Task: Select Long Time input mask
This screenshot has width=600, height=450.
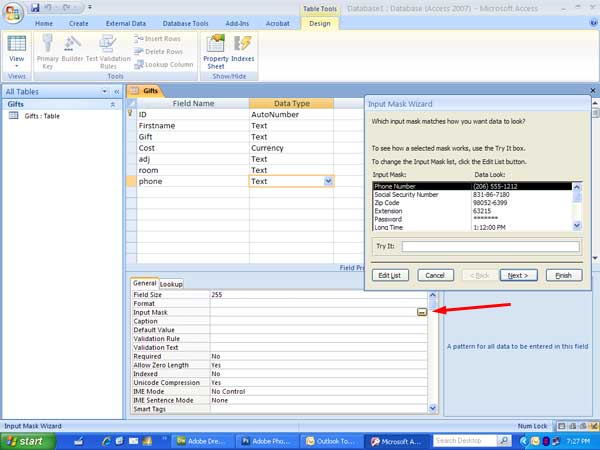Action: (x=473, y=227)
